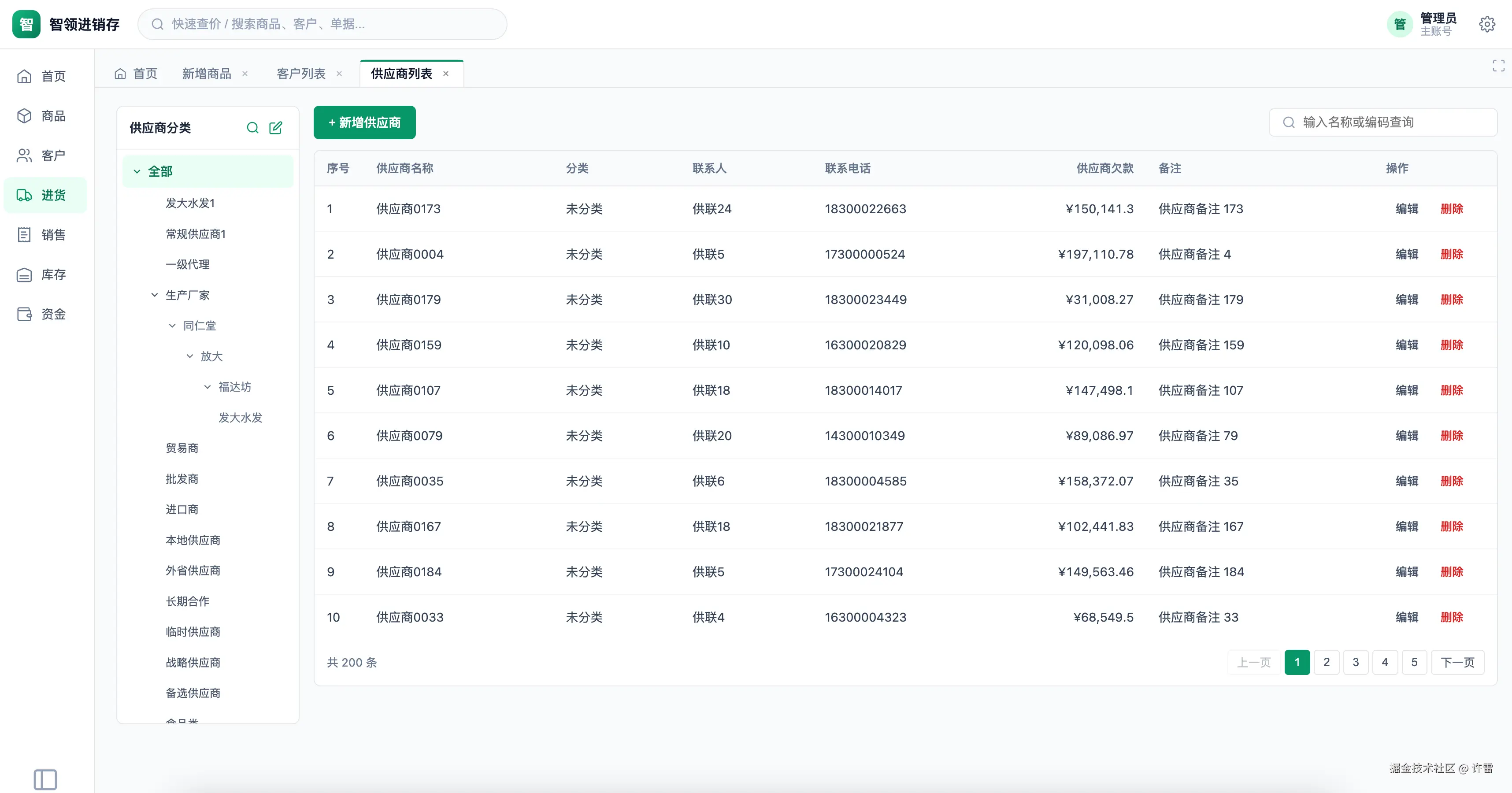The image size is (1512, 793).
Task: Select the 一级代理 category
Action: (x=187, y=264)
